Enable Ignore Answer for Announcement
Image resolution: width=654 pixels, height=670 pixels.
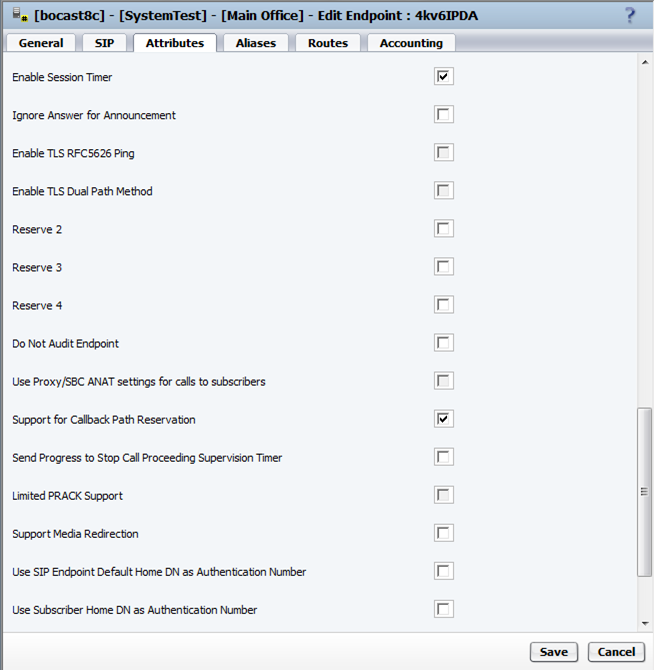pos(443,115)
